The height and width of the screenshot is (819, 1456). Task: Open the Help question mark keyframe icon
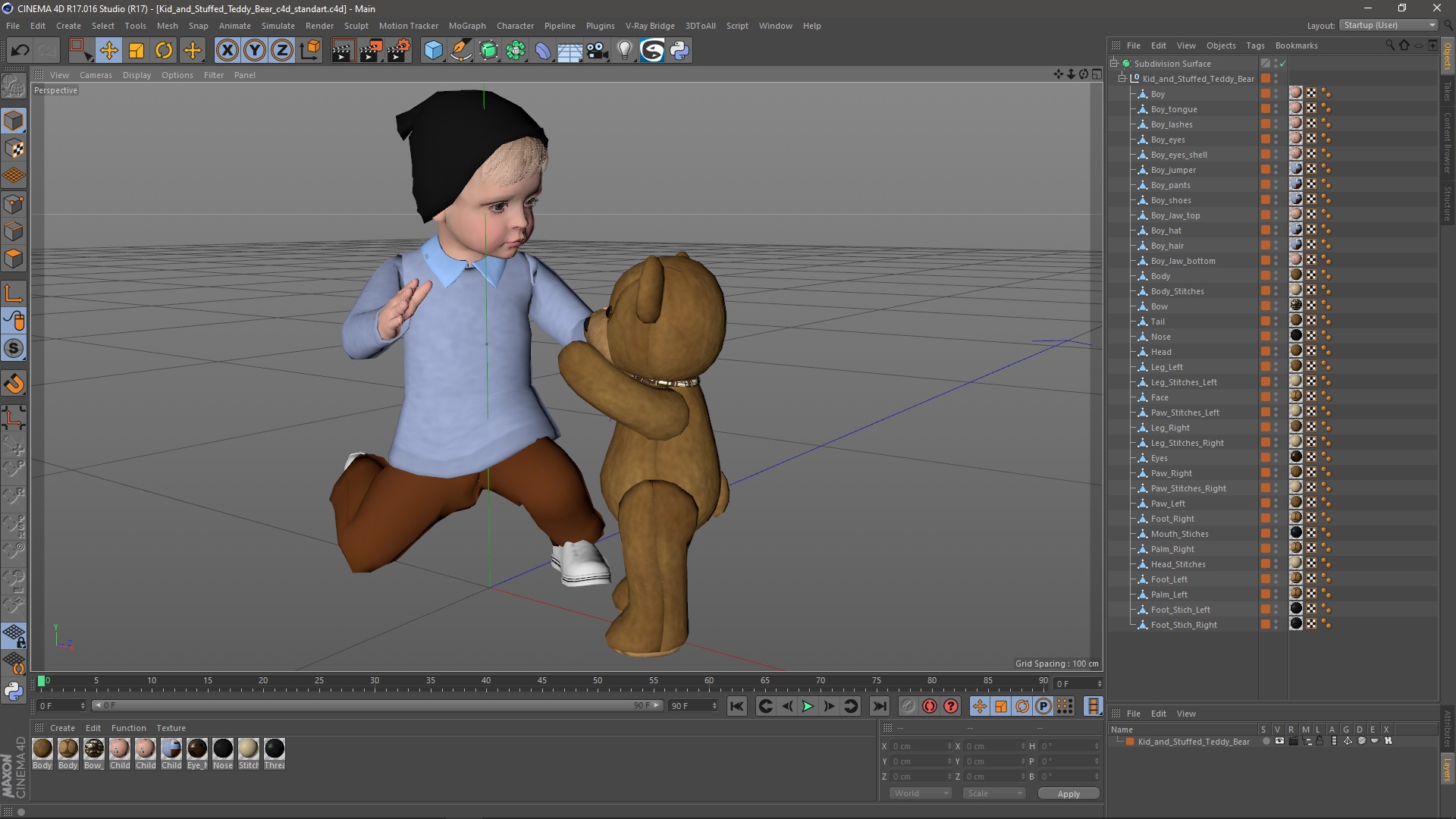(951, 707)
